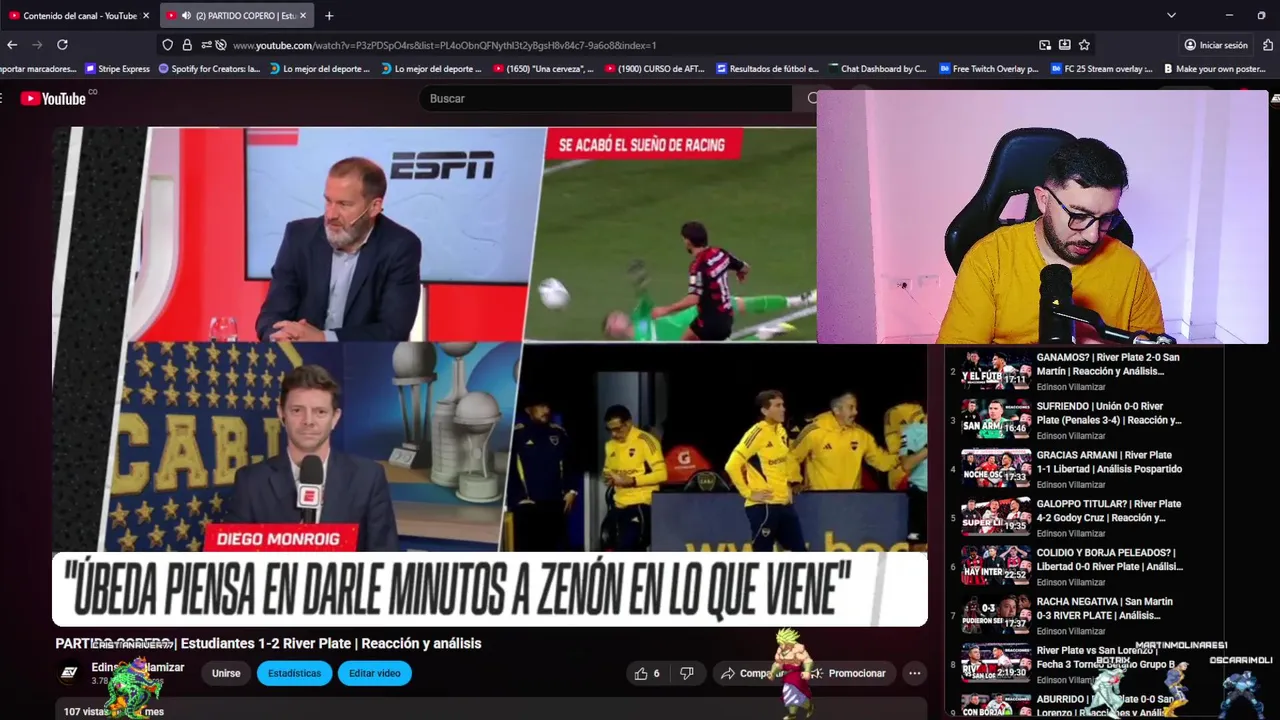Open thumbnail showing duration 2:19:30

point(996,663)
